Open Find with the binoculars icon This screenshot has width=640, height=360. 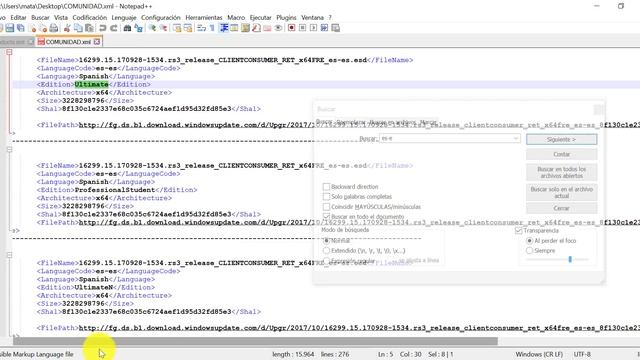[127, 28]
